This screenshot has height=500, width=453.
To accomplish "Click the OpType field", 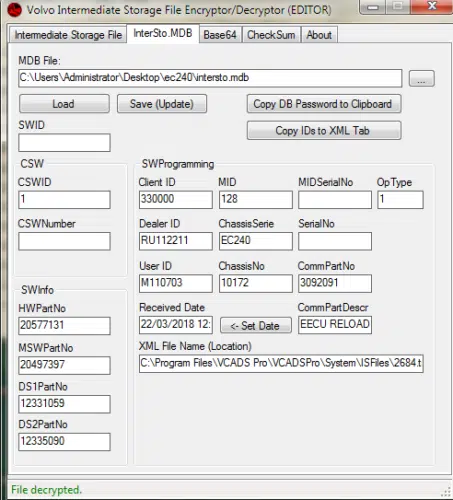I will [x=400, y=200].
